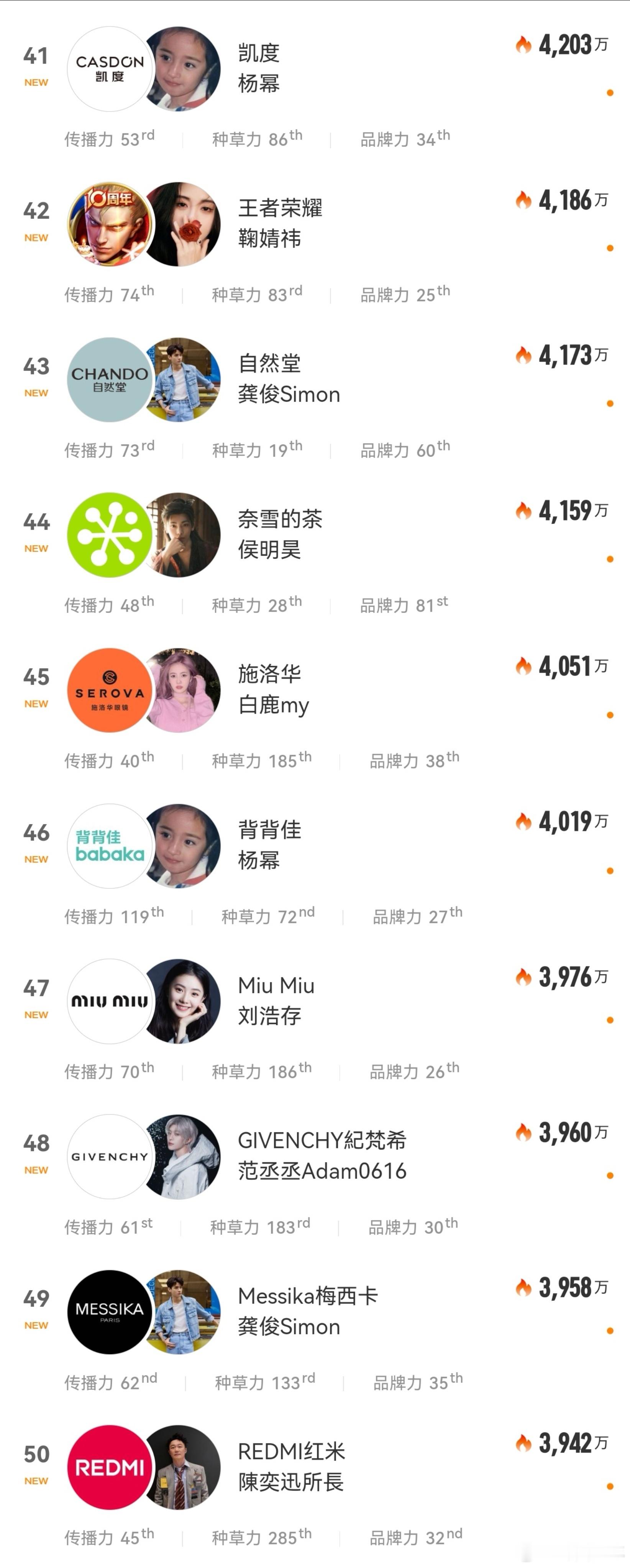Image resolution: width=630 pixels, height=1568 pixels.
Task: Open 范丞丞Adam0616 profile name
Action: (322, 1171)
